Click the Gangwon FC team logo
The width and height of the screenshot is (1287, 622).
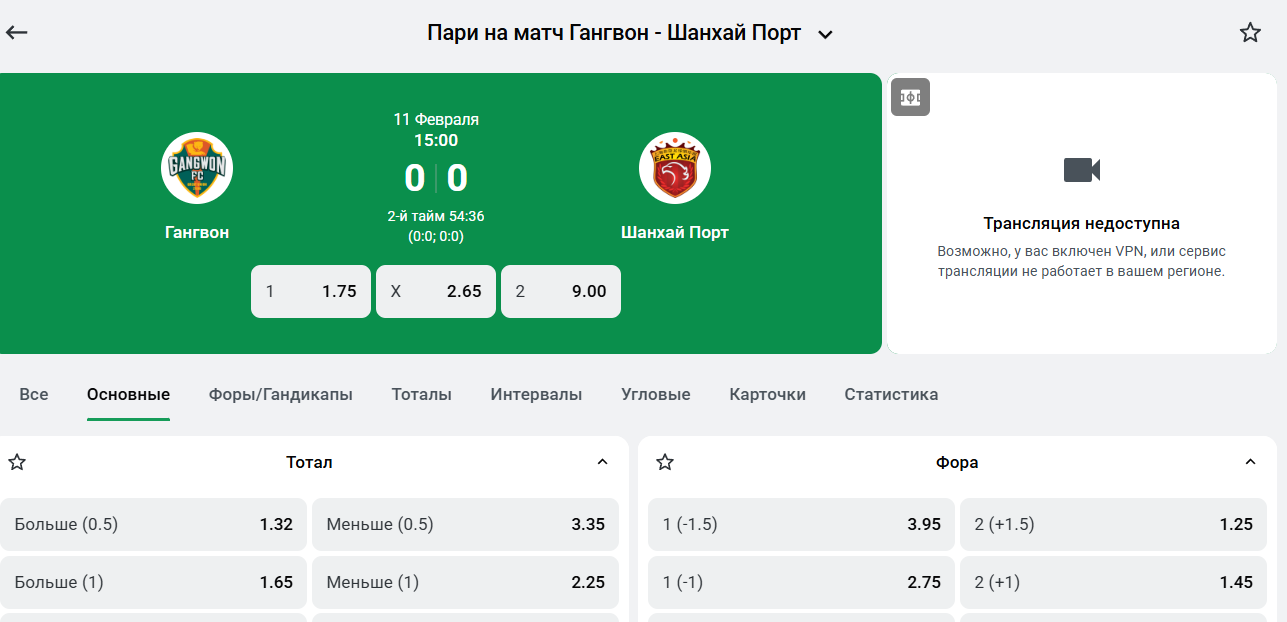pyautogui.click(x=197, y=167)
